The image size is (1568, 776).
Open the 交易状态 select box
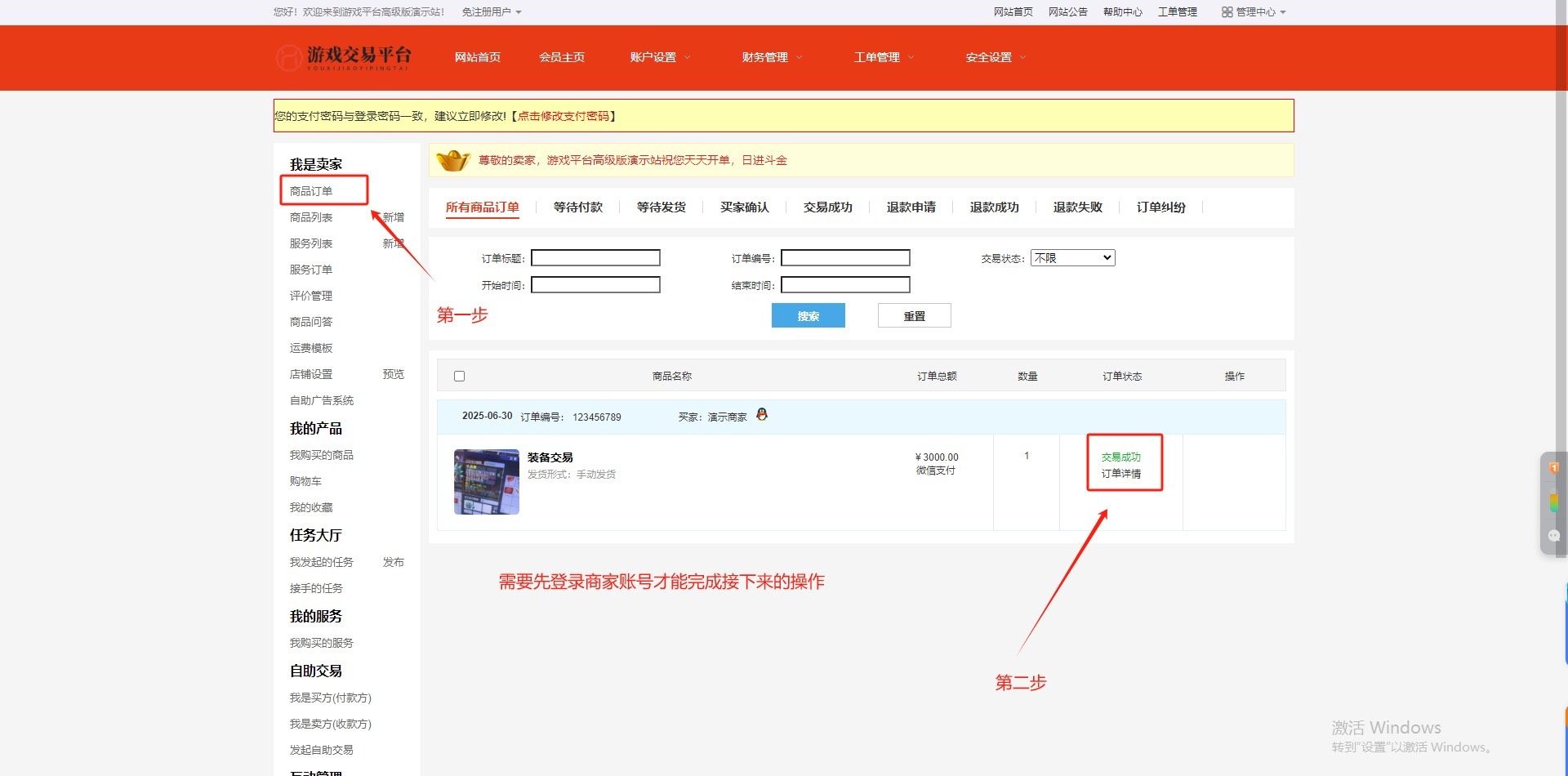coord(1072,258)
